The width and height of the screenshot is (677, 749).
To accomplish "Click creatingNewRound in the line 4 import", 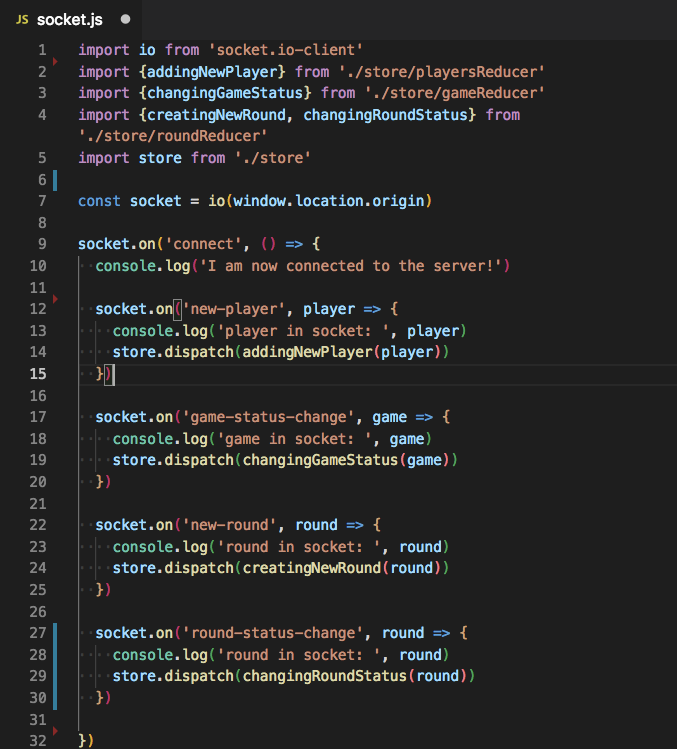I will (x=216, y=115).
